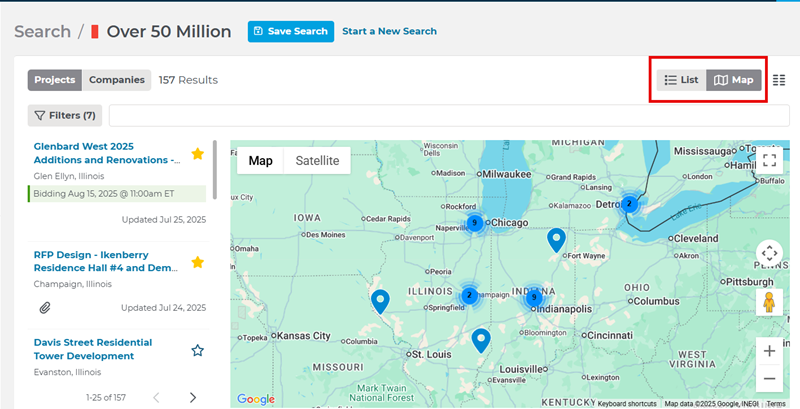
Task: Click the Bidding Aug 15, 2025 status
Action: [117, 194]
